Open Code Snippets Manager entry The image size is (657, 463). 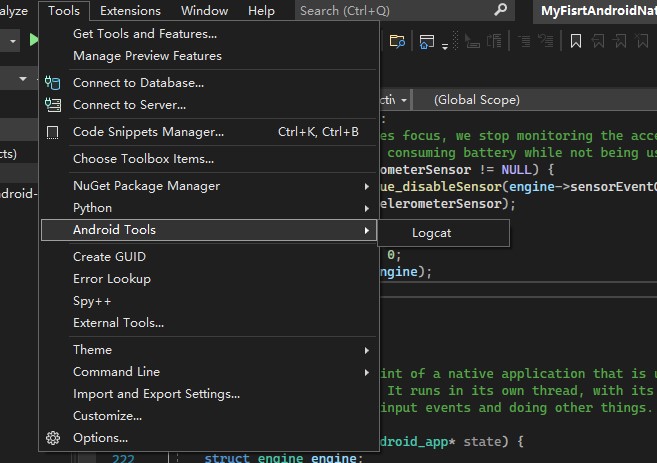[209, 132]
